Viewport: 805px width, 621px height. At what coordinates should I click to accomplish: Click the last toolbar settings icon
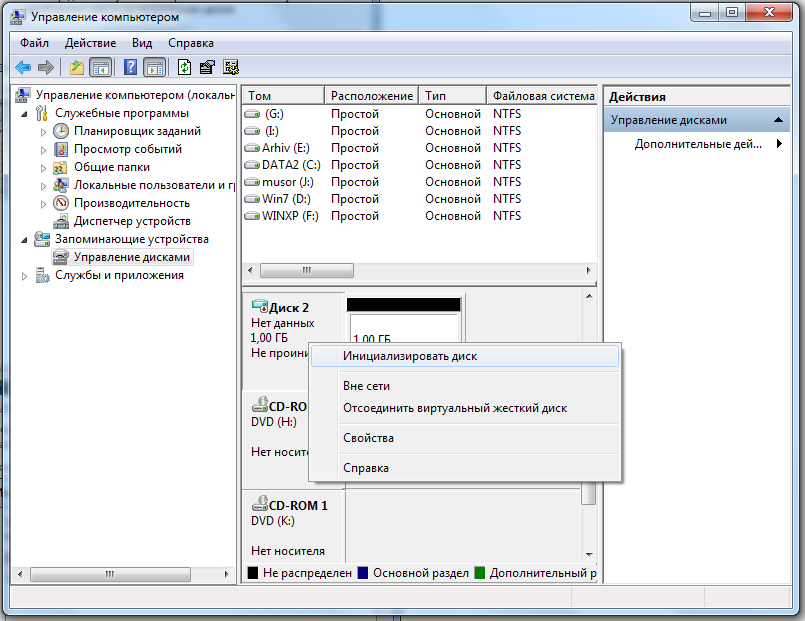[x=231, y=67]
